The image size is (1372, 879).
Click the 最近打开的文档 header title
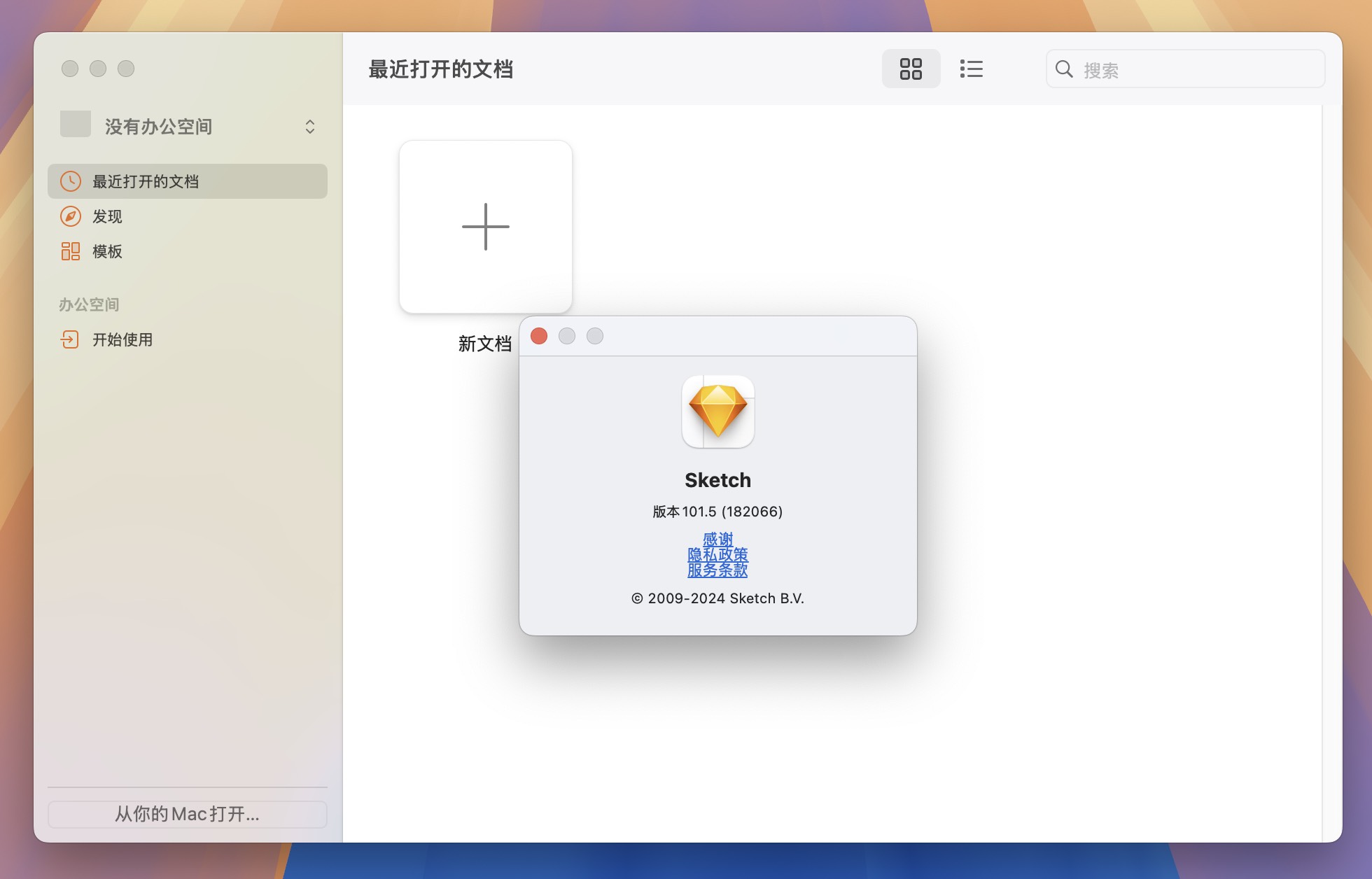coord(441,69)
